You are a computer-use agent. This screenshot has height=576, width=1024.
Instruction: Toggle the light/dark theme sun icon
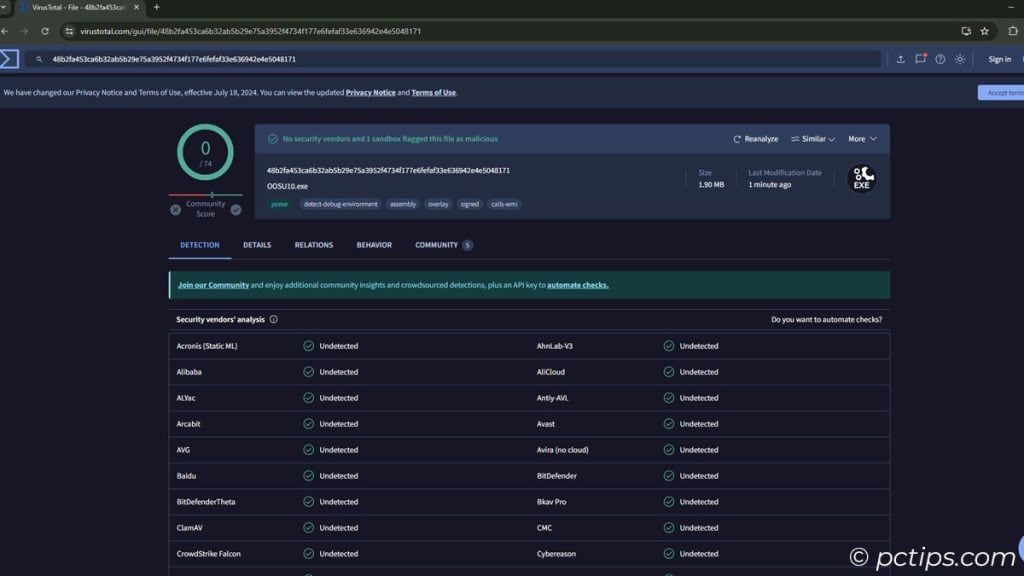[x=960, y=59]
